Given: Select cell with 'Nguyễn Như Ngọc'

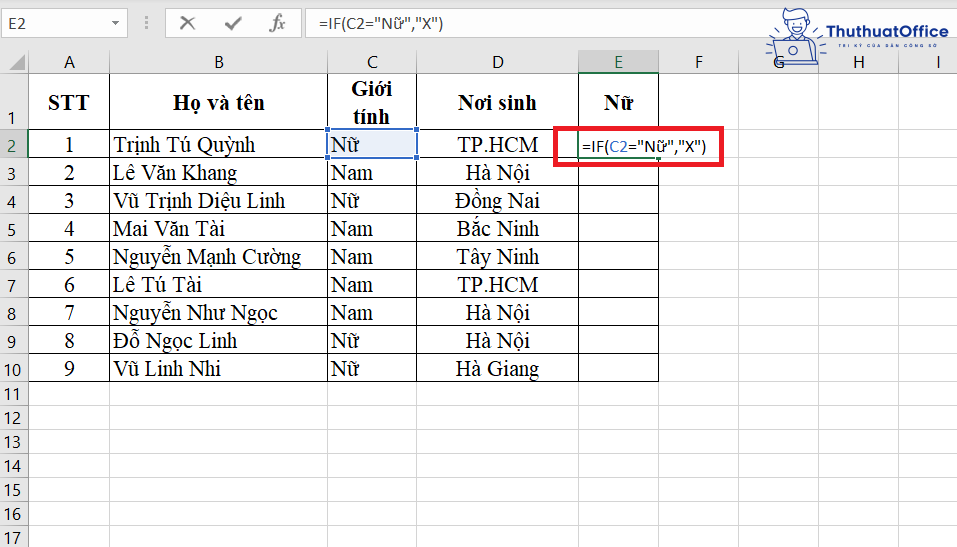Looking at the screenshot, I should point(218,313).
